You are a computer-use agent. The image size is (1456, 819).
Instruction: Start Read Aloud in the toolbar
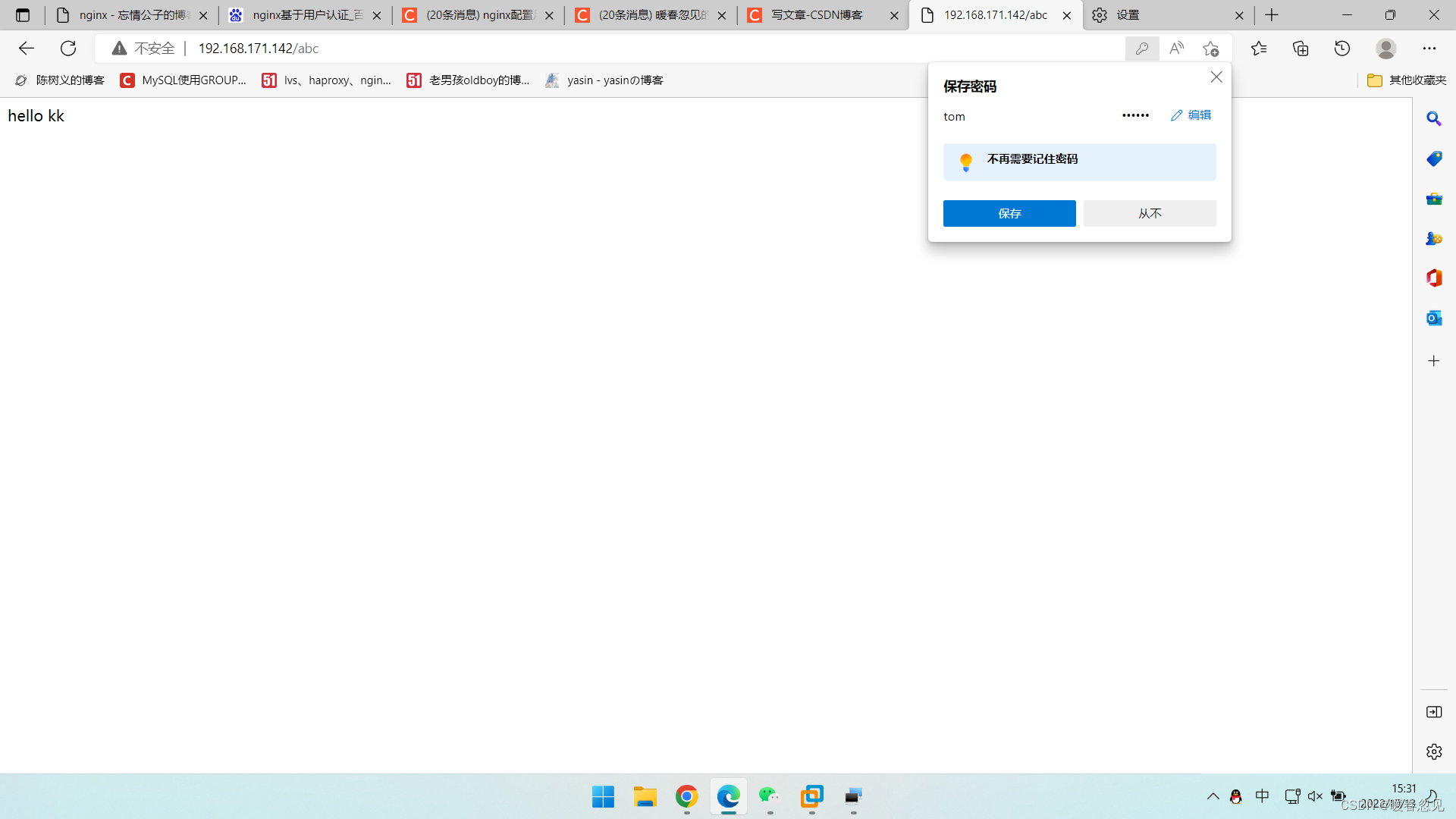click(x=1176, y=48)
